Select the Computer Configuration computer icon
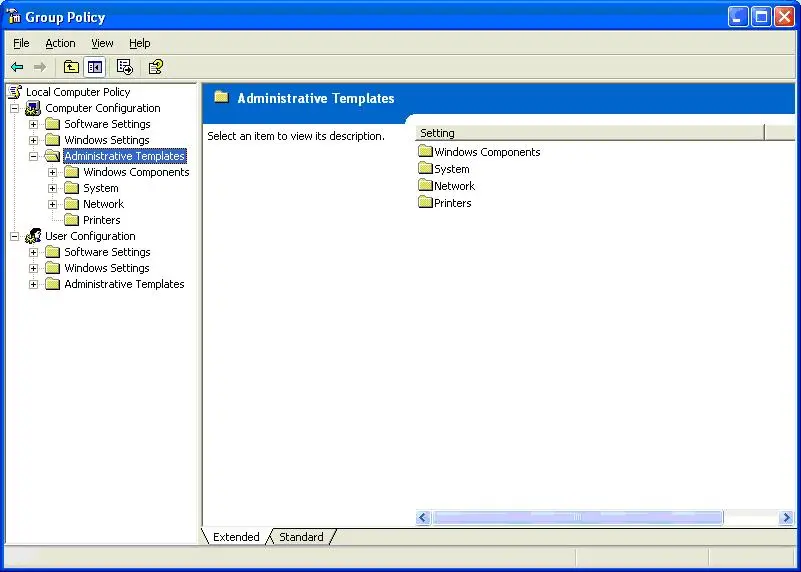Screen dimensions: 801x572 pyautogui.click(x=33, y=108)
